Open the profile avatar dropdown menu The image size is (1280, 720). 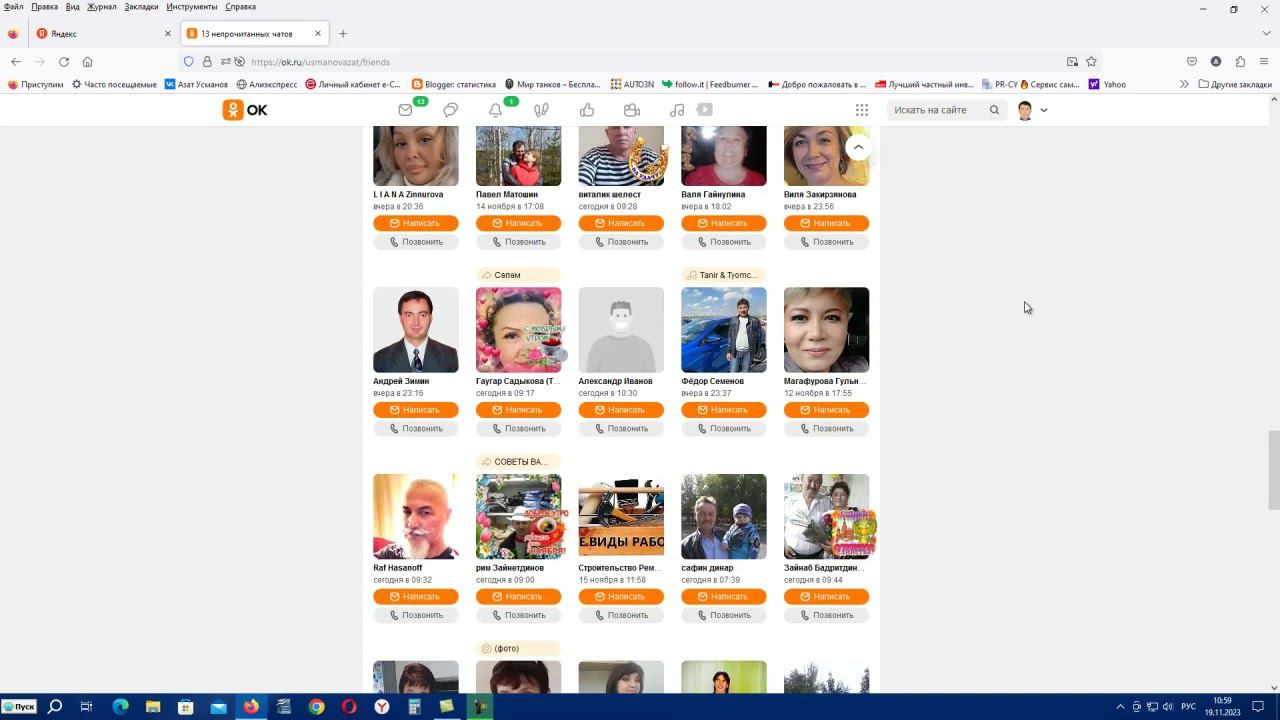(1031, 110)
